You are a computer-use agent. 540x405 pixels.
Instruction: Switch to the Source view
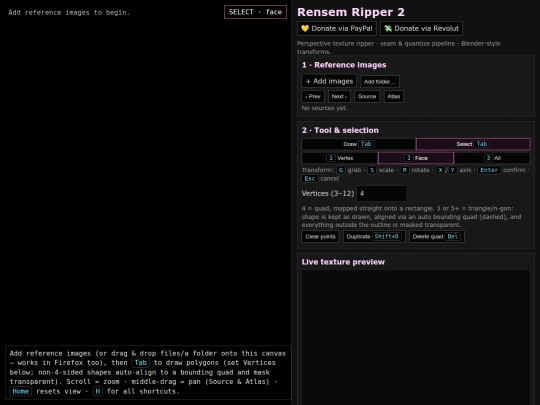[x=367, y=96]
